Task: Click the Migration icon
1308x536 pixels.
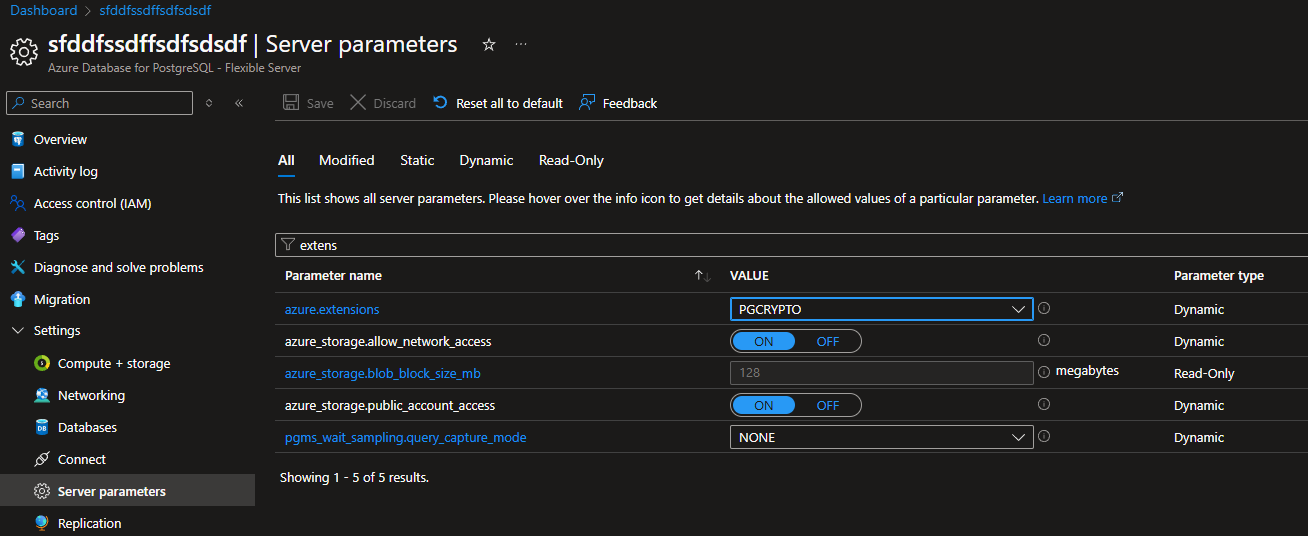Action: click(x=17, y=299)
